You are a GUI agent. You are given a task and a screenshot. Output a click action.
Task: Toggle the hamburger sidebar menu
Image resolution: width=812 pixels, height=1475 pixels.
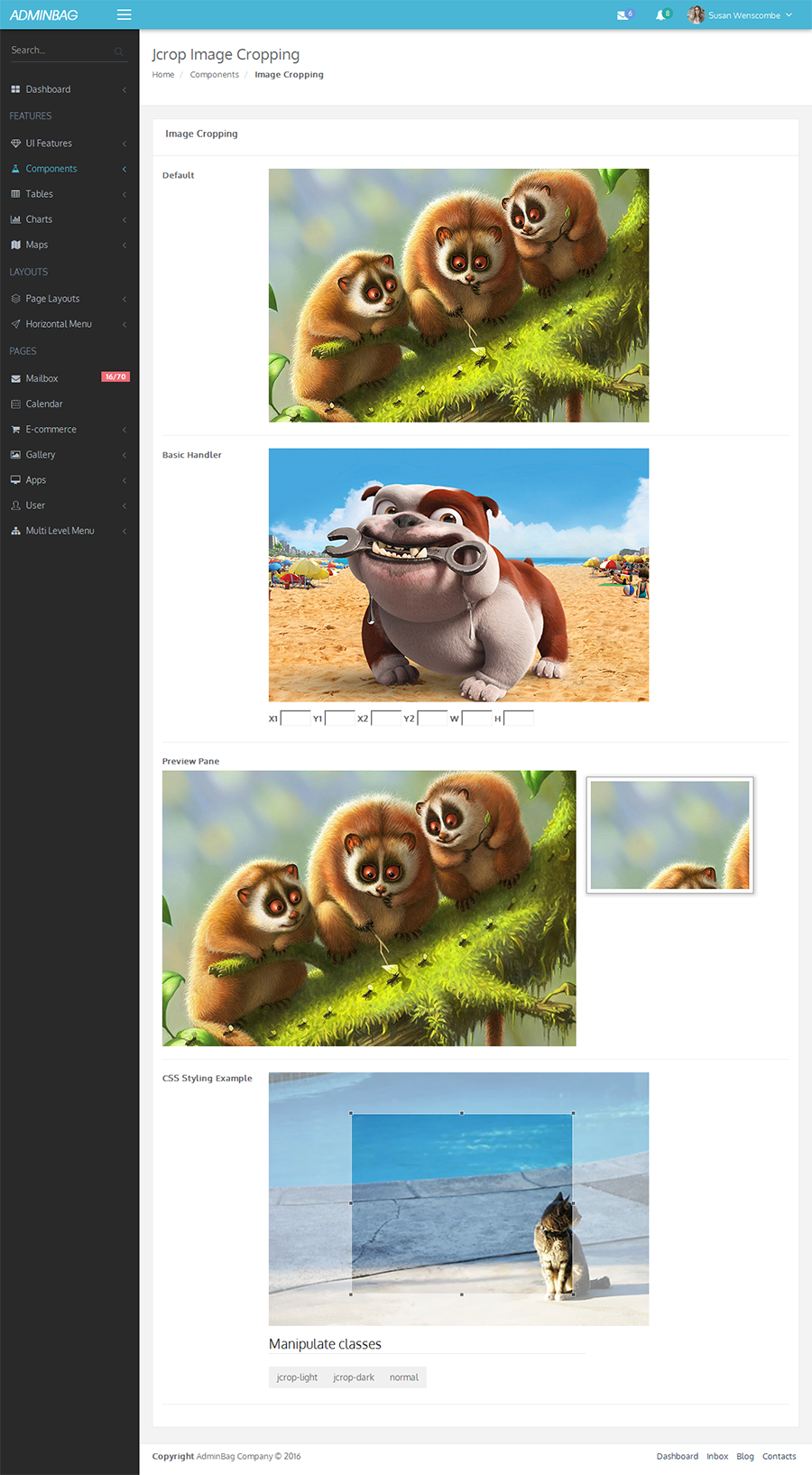(125, 14)
